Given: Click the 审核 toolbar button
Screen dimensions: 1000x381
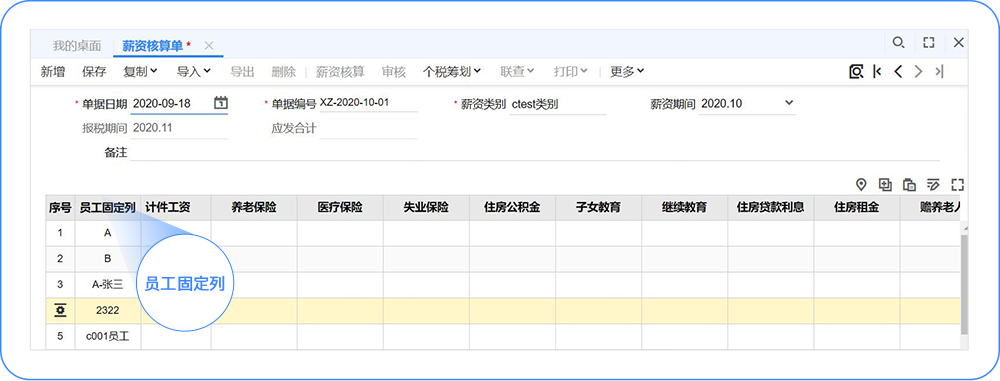Looking at the screenshot, I should [393, 72].
